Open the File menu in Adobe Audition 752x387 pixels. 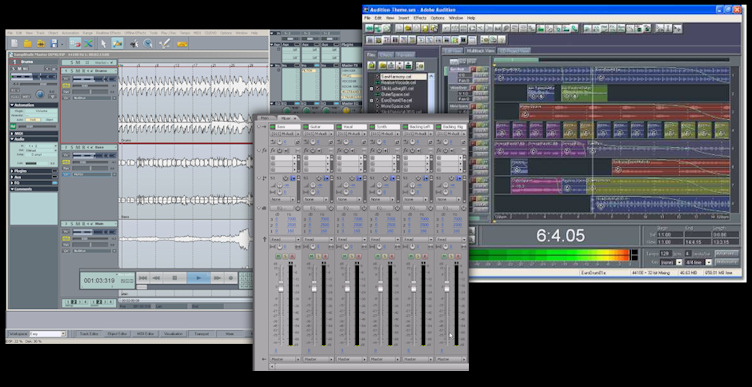click(367, 18)
